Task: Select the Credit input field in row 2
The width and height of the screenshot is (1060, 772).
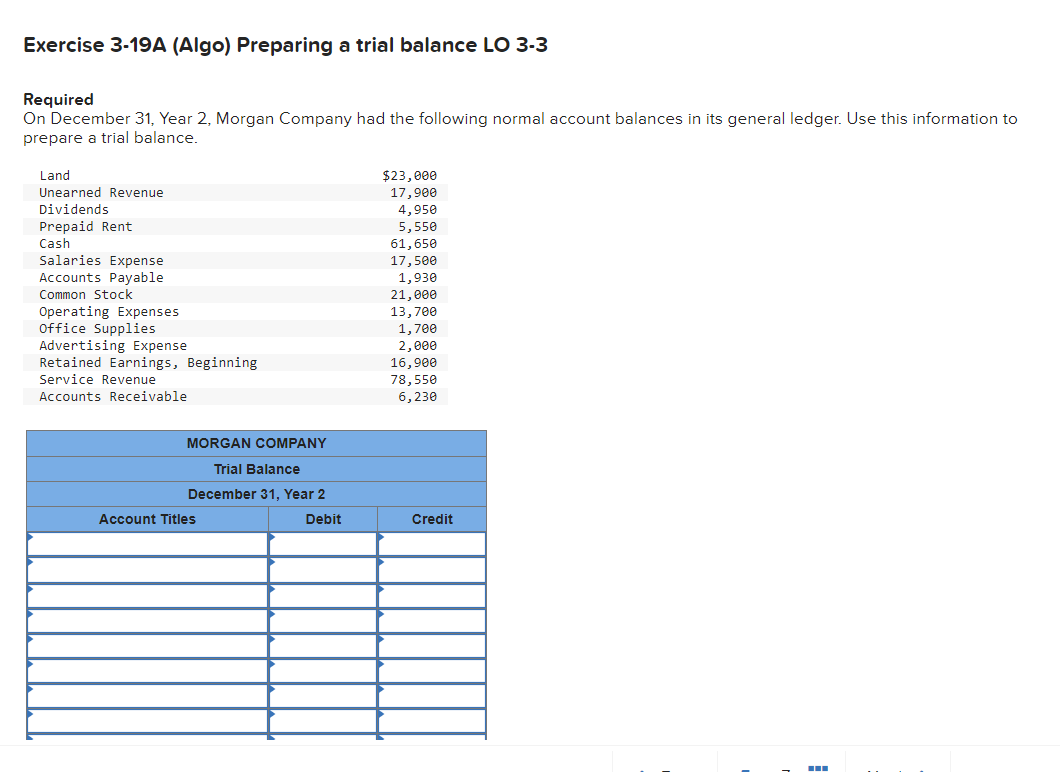Action: click(432, 569)
